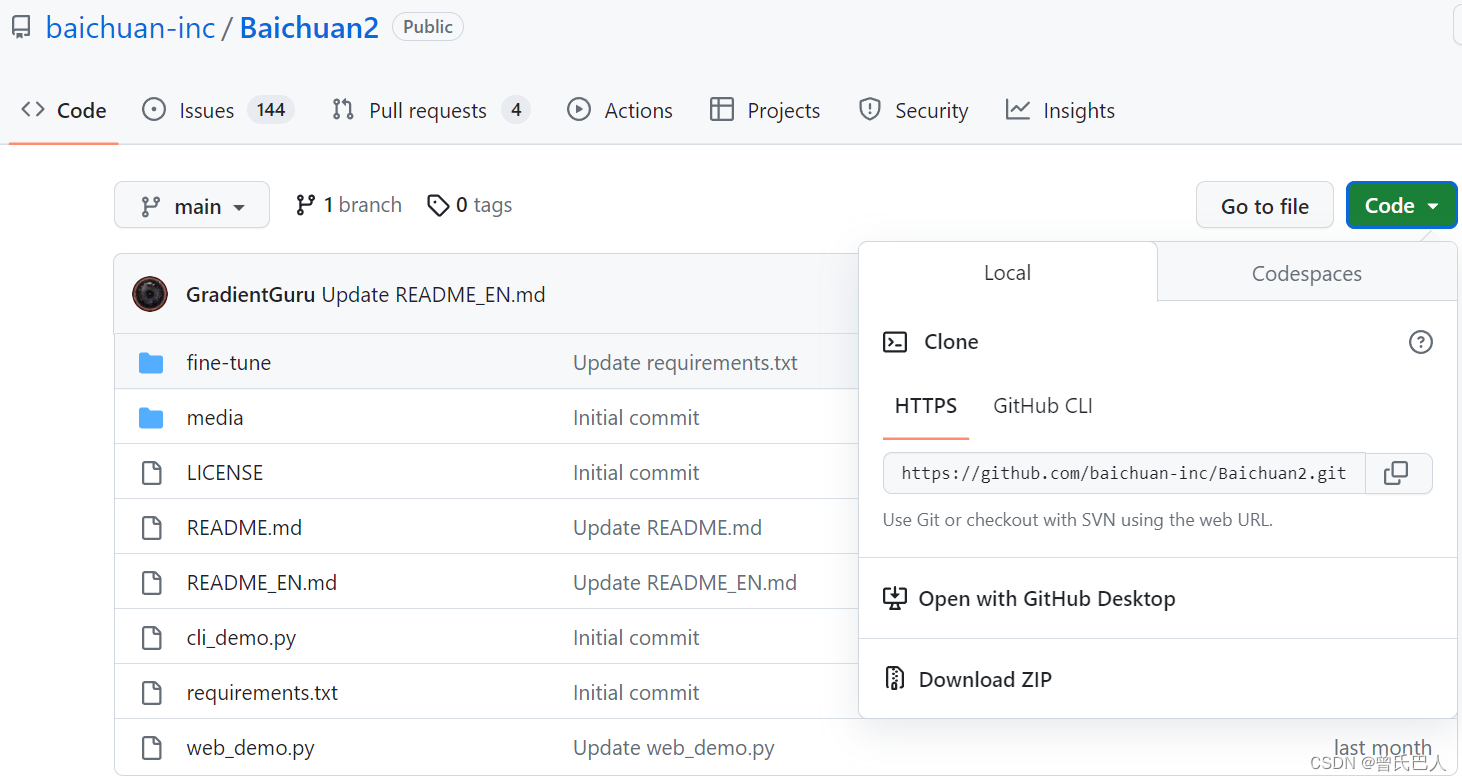This screenshot has height=781, width=1462.
Task: Open the README.md file
Action: (244, 527)
